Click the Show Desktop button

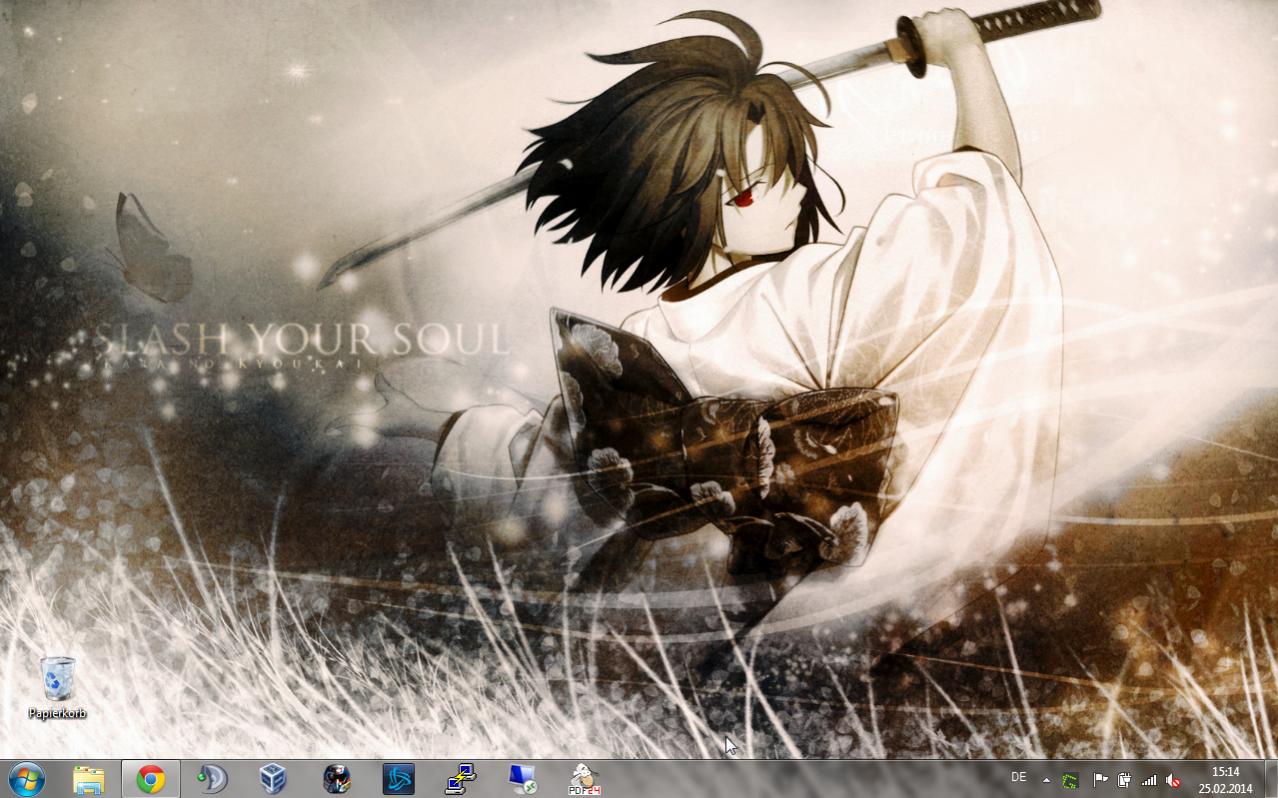click(1270, 779)
